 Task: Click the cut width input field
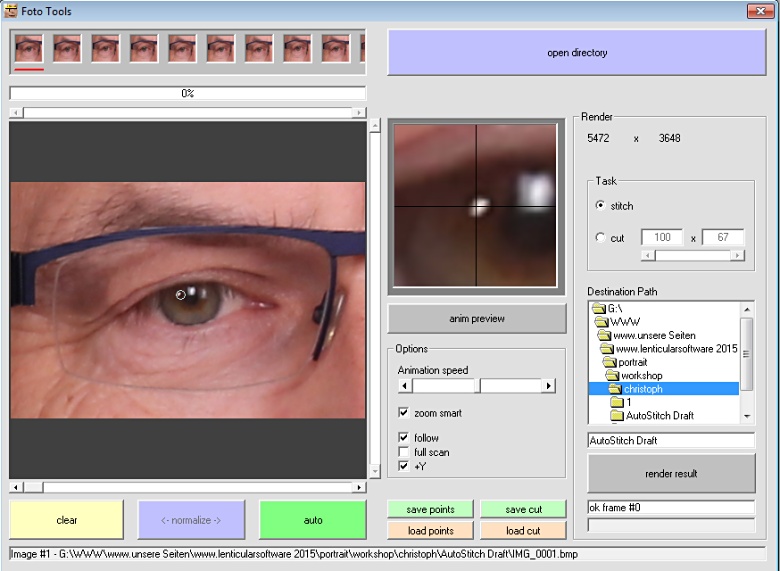[661, 238]
